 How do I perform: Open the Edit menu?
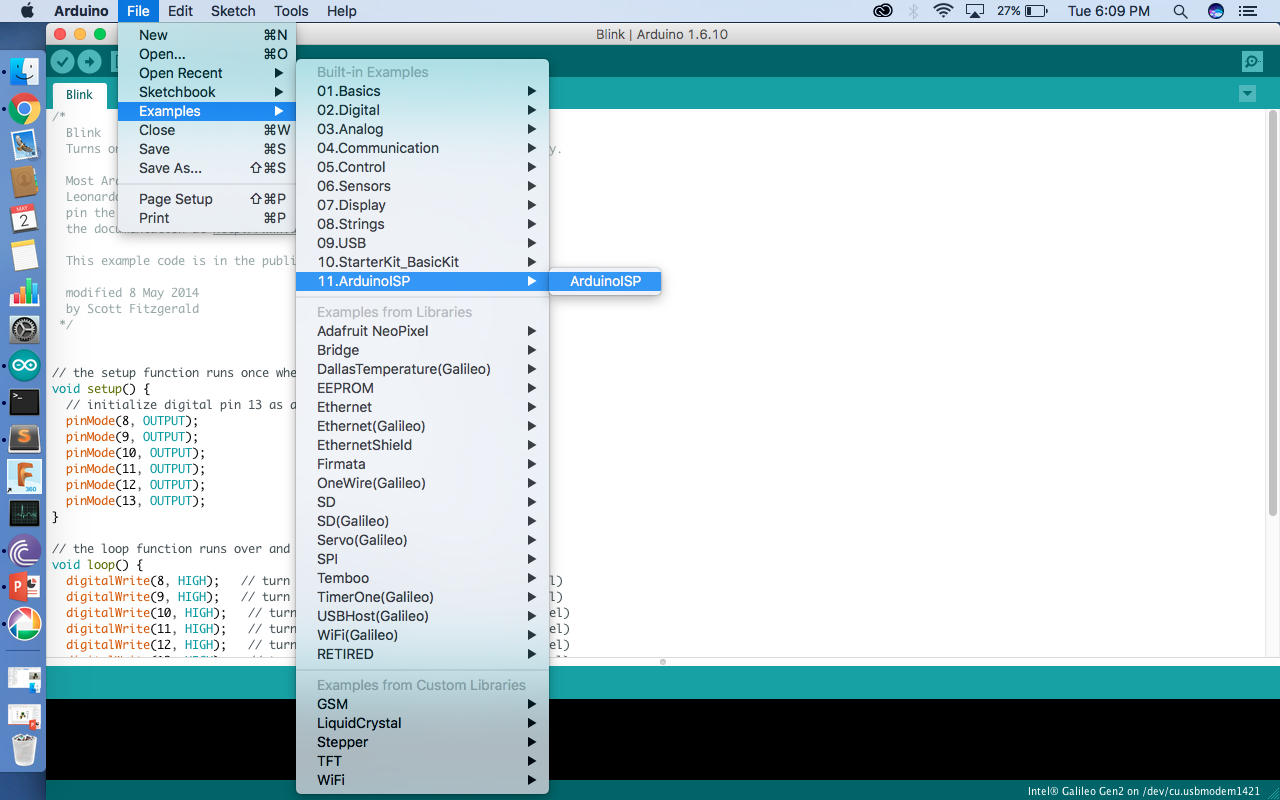[180, 11]
